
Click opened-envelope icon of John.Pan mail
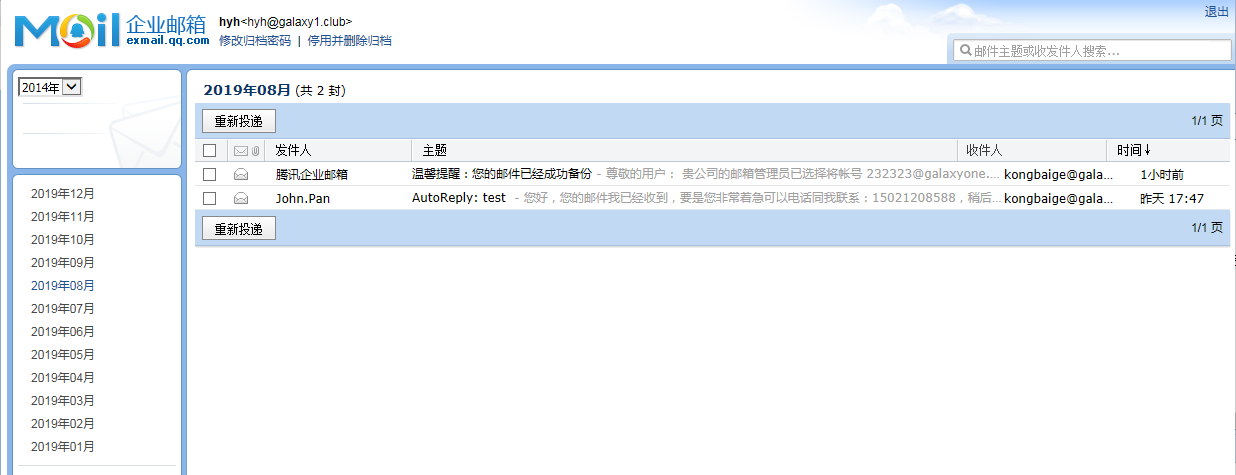pyautogui.click(x=241, y=198)
